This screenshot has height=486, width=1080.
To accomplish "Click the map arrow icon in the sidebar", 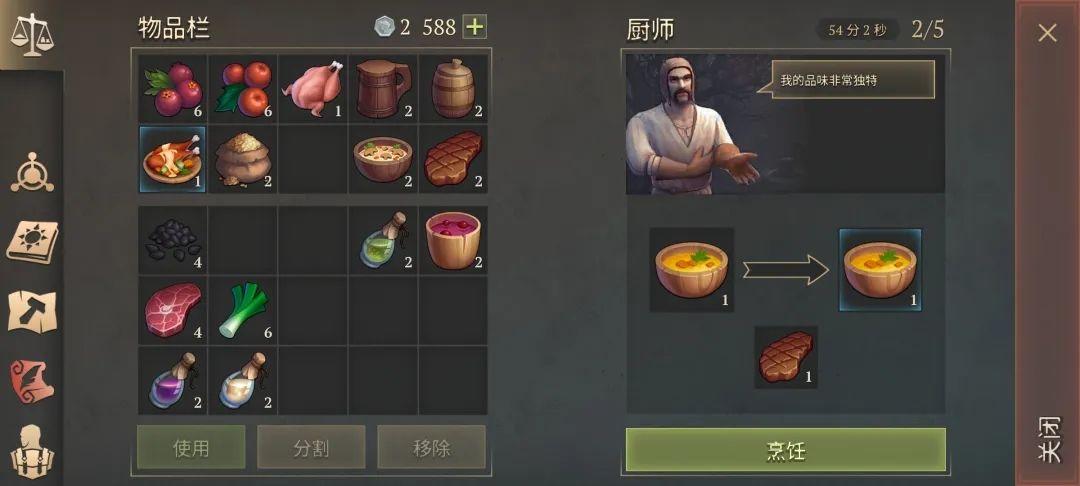I will [x=32, y=312].
